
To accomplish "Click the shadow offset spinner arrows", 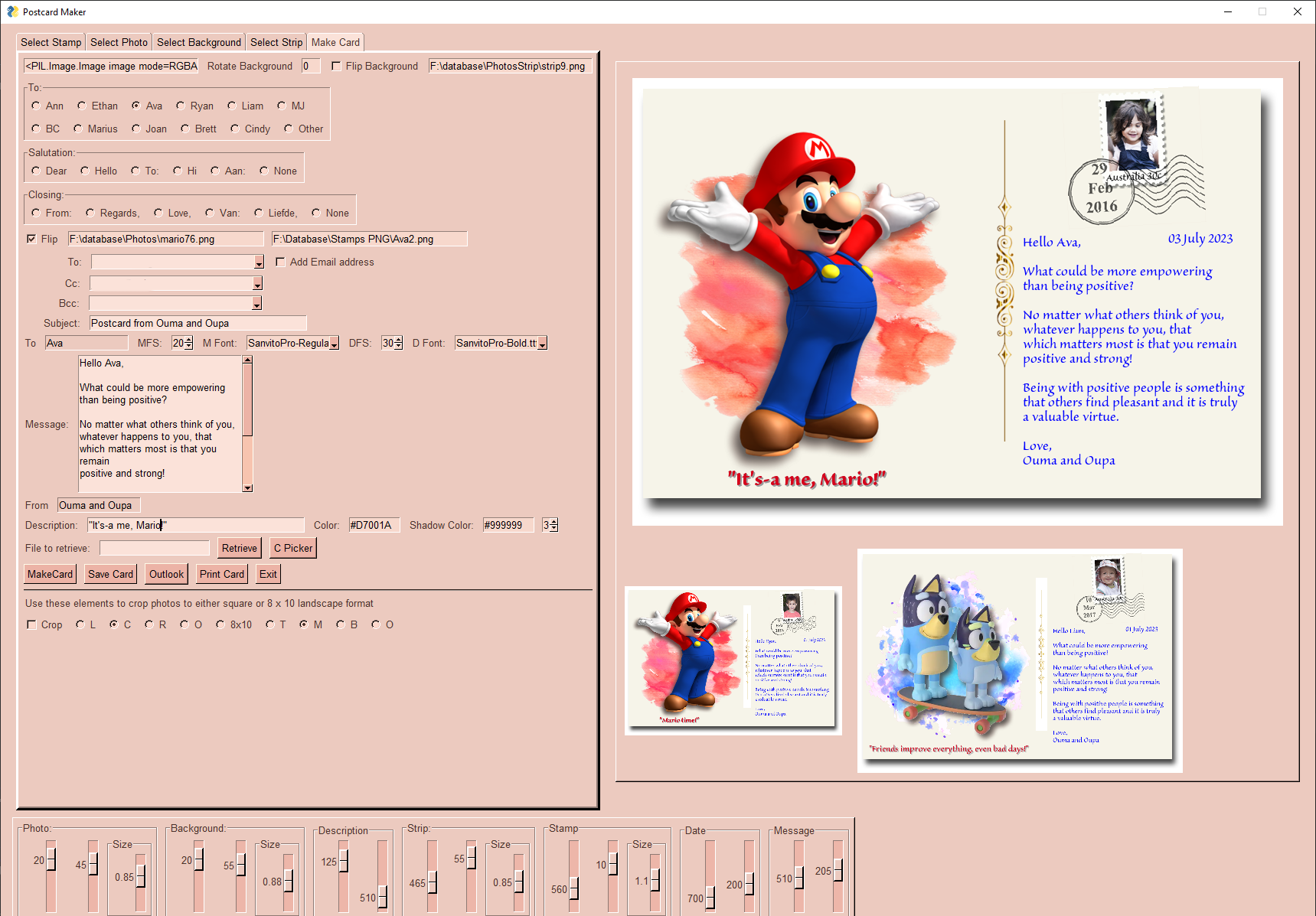I will click(x=554, y=525).
